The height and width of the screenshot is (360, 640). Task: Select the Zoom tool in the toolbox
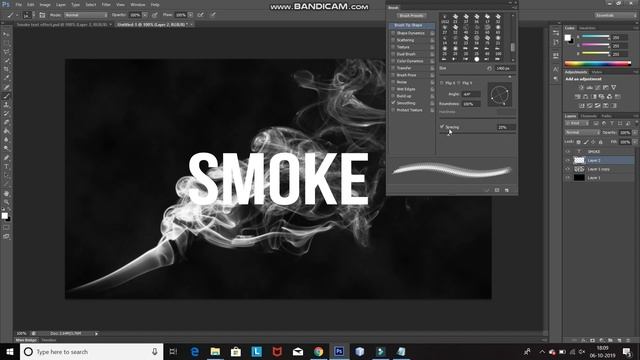pos(6,202)
